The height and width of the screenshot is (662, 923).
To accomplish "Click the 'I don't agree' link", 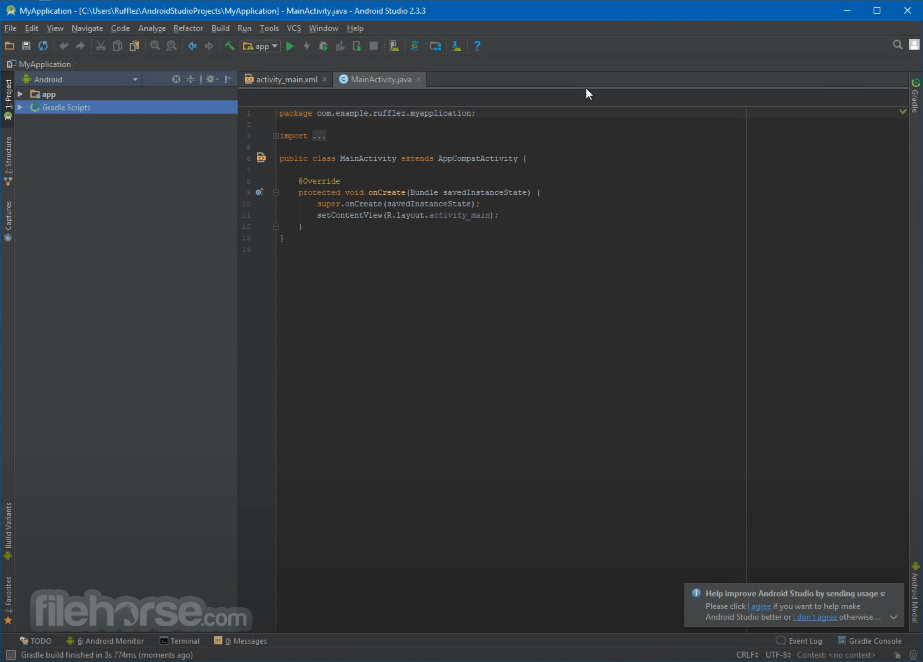I will pos(815,617).
